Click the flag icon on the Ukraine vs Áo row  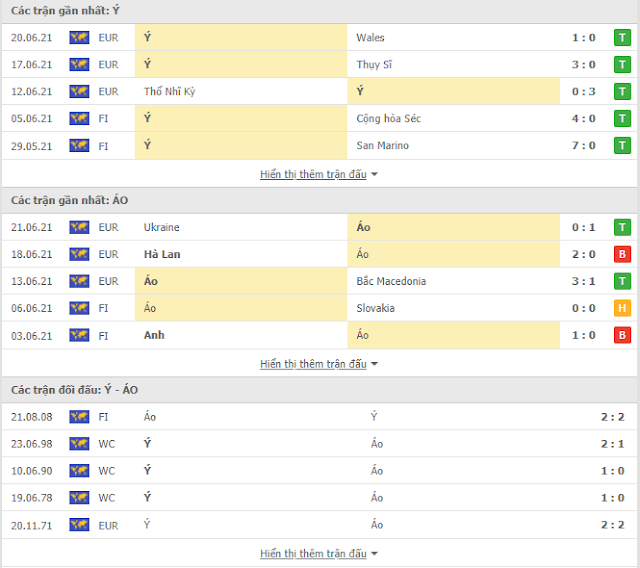79,227
